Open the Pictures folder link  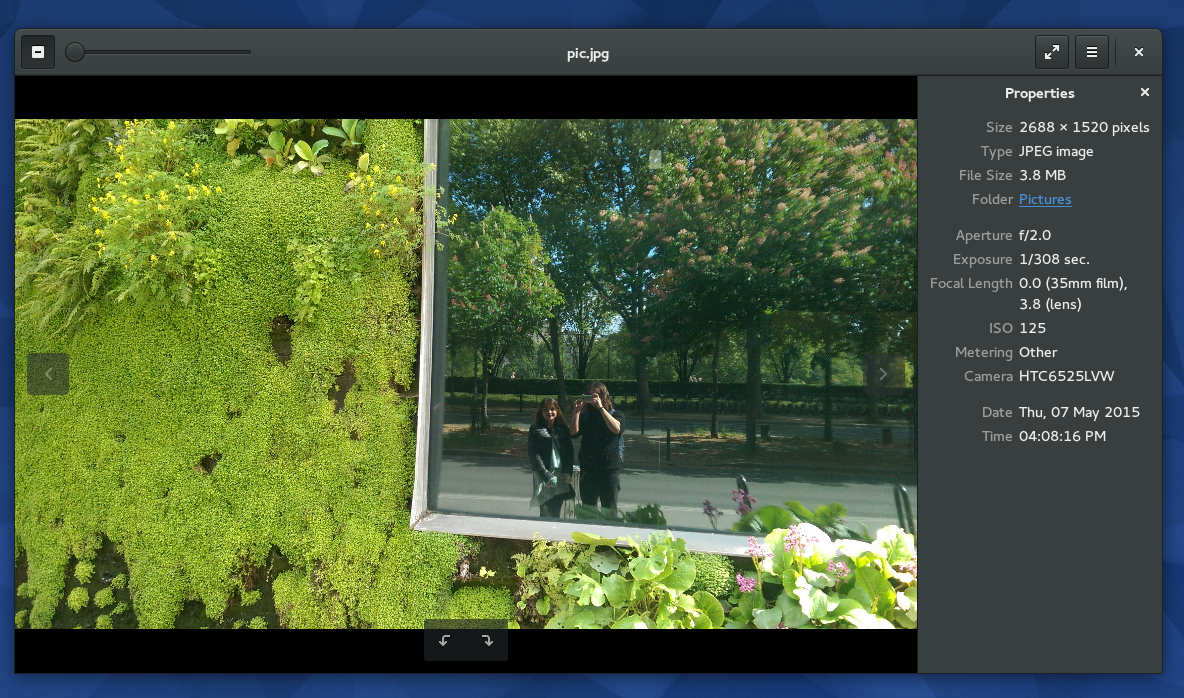click(1044, 199)
